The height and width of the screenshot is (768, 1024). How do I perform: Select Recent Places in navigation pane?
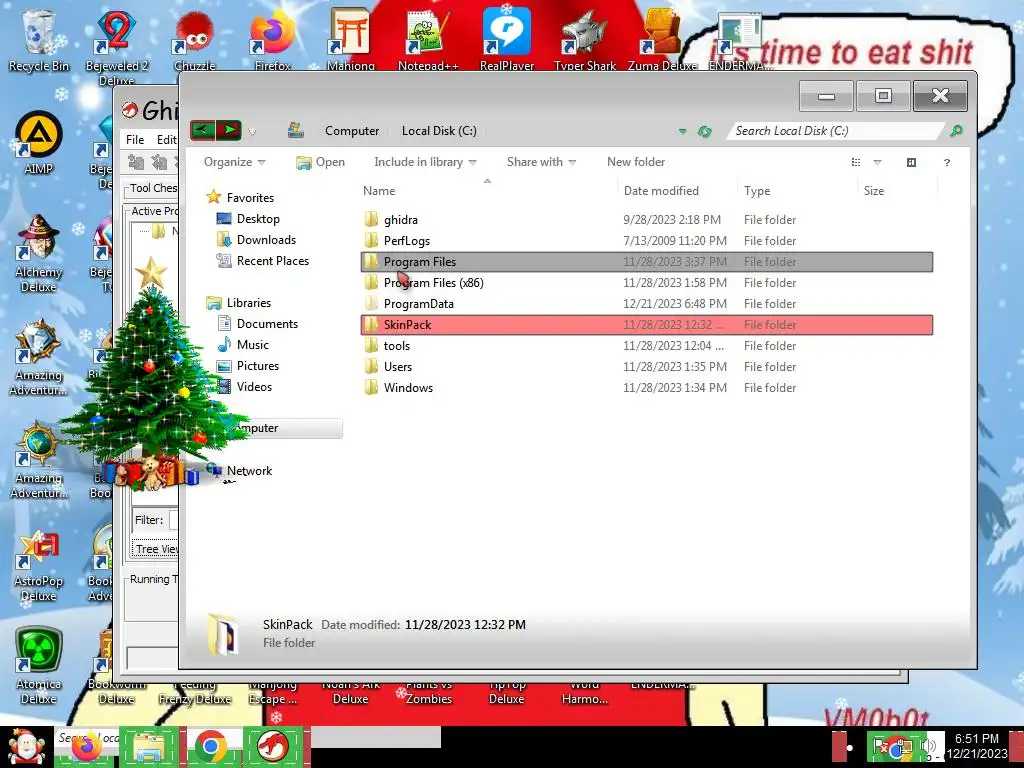[x=273, y=261]
